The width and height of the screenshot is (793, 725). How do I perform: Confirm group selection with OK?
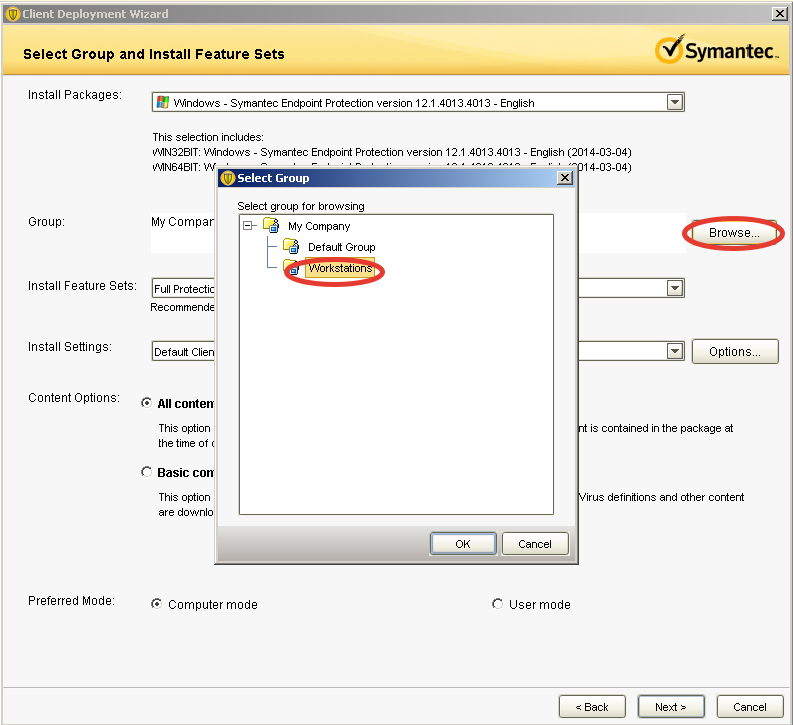click(x=463, y=543)
